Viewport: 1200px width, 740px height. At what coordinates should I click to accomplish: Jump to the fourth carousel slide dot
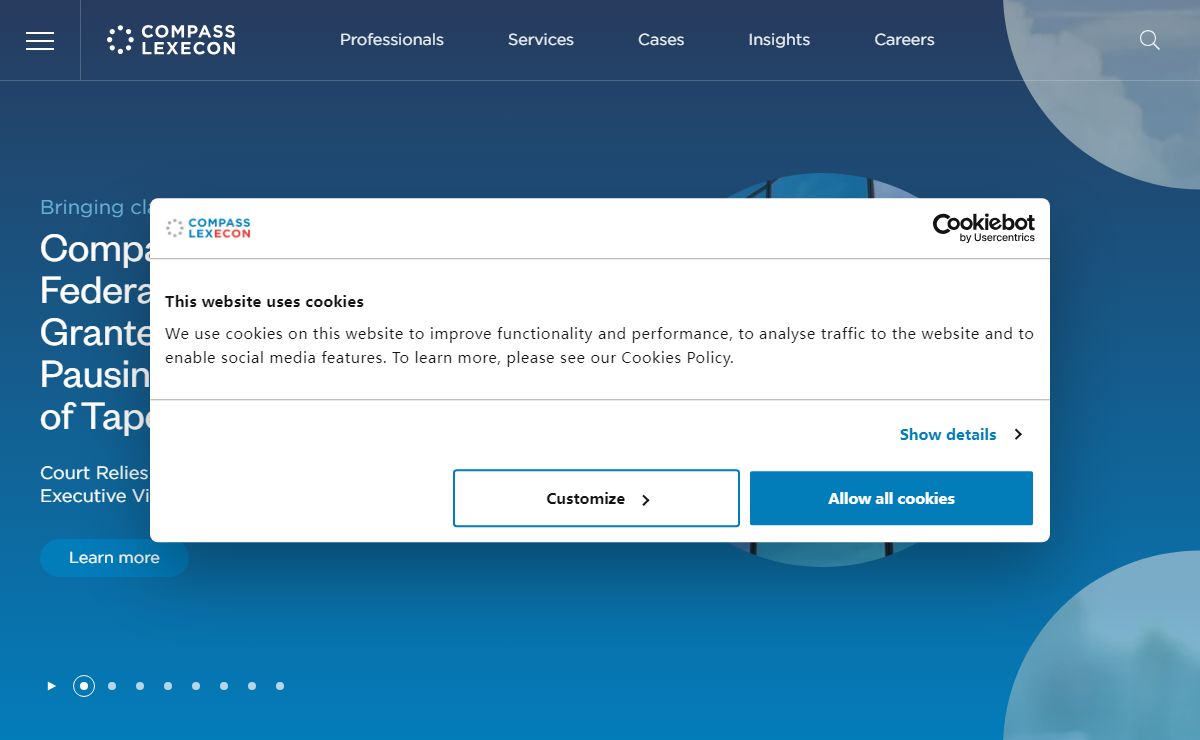click(168, 686)
